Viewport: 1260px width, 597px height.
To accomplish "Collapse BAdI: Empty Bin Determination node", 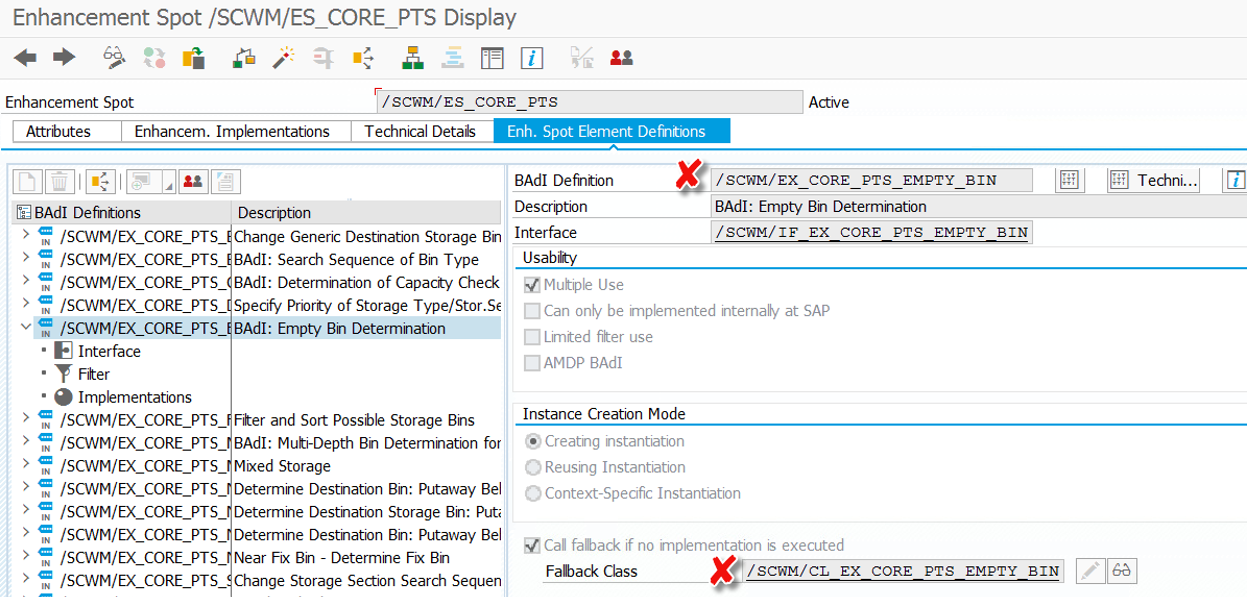I will 26,328.
